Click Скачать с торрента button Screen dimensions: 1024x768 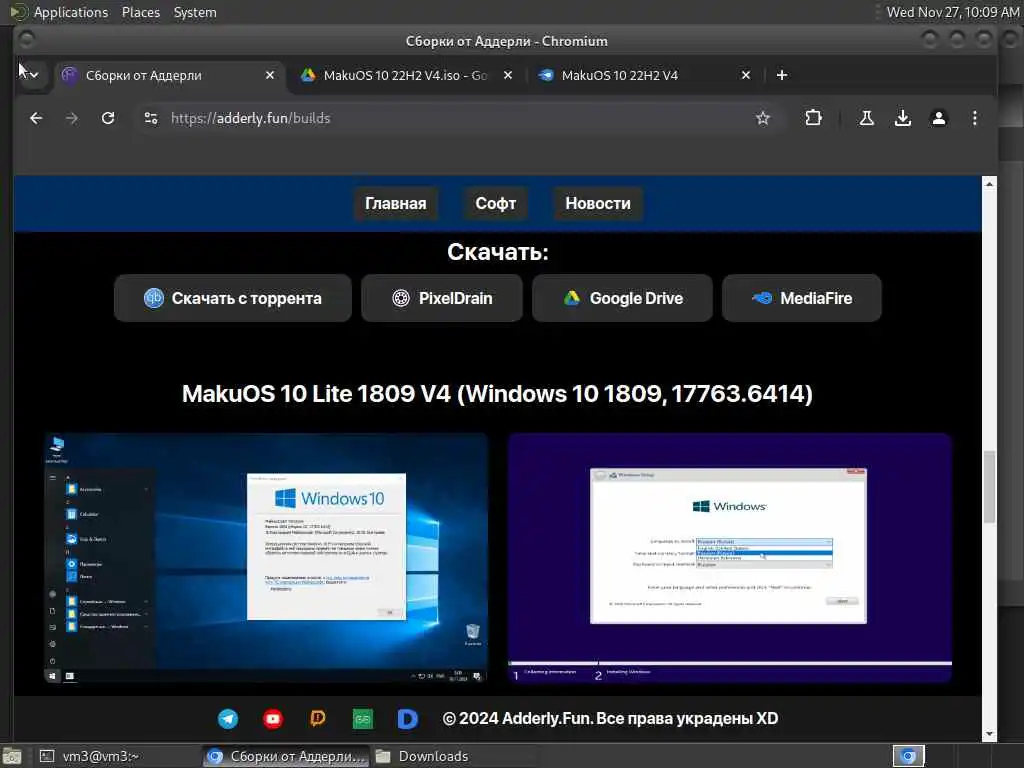tap(232, 298)
